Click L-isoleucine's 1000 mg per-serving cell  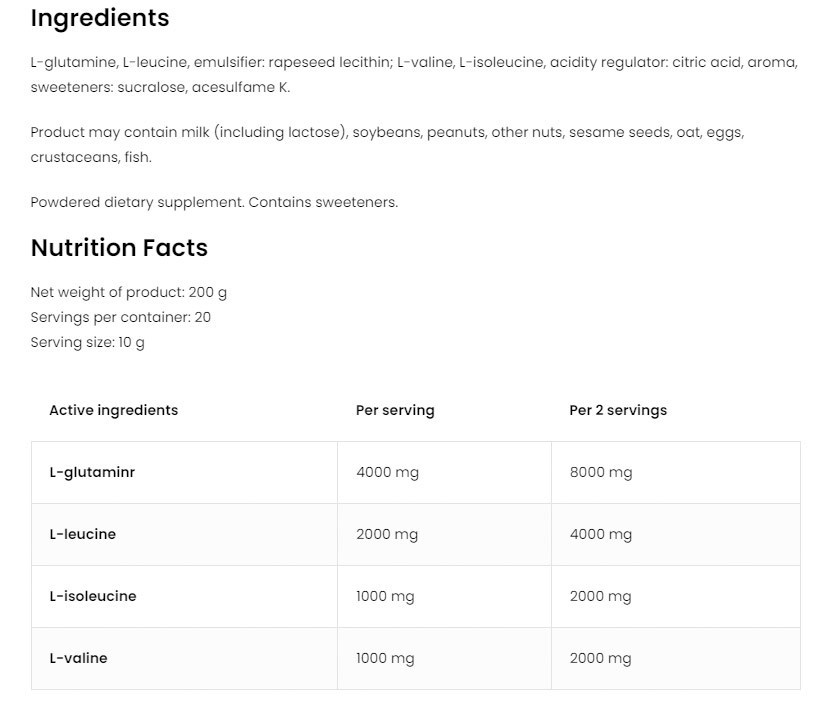[x=385, y=596]
